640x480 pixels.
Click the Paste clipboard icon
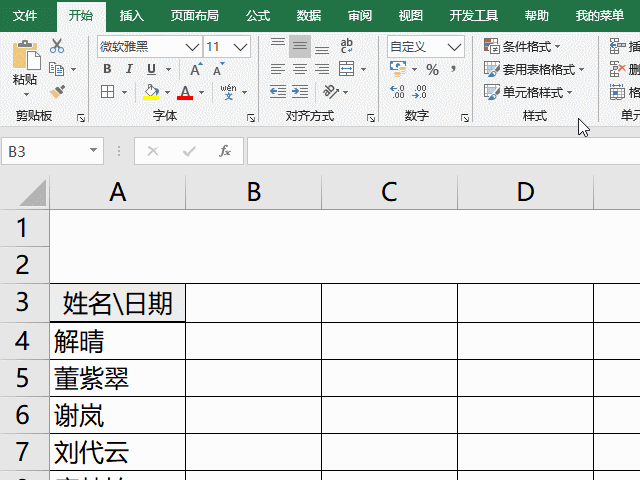click(26, 55)
